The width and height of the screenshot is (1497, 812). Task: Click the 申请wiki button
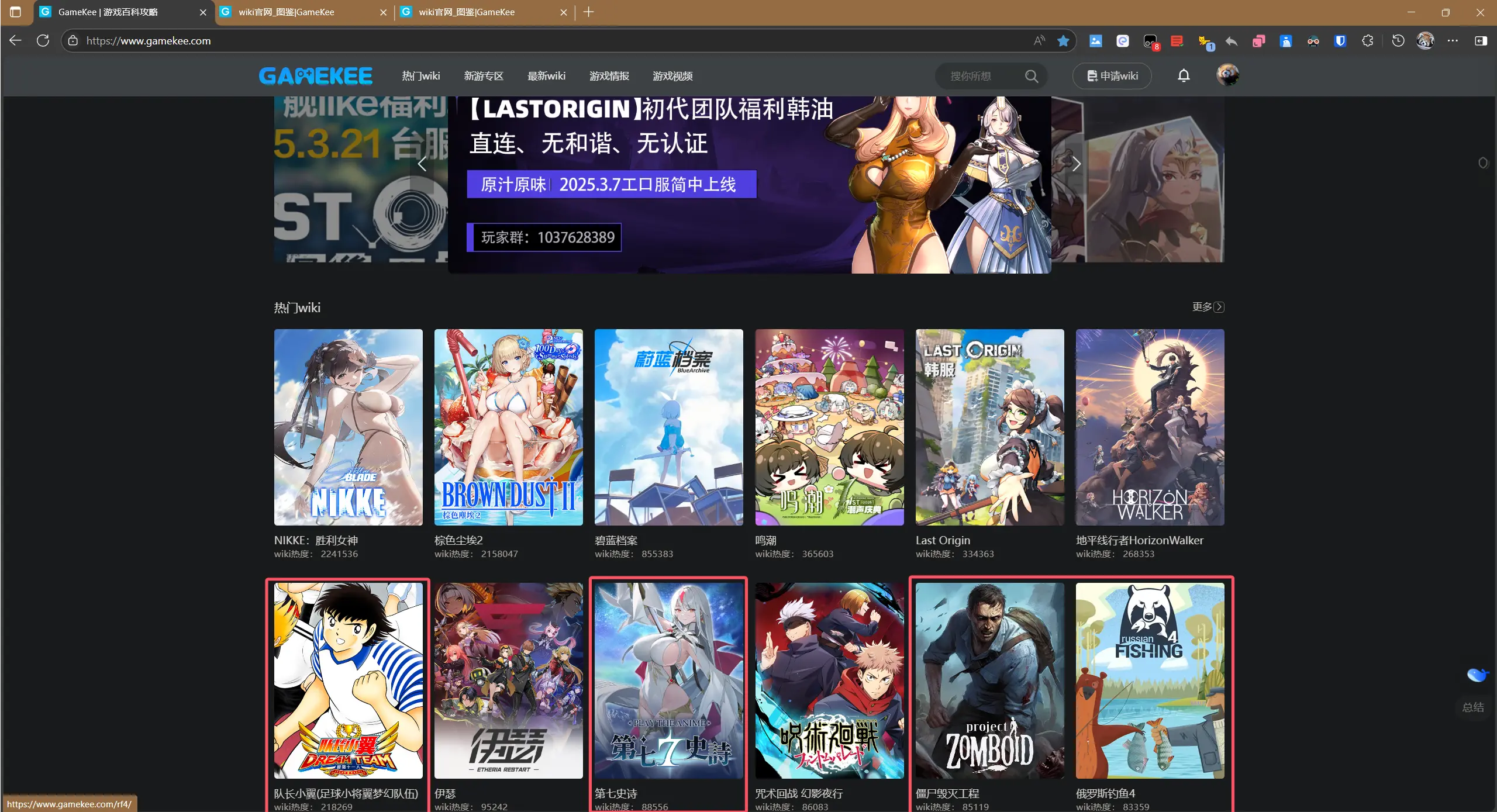click(x=1112, y=76)
